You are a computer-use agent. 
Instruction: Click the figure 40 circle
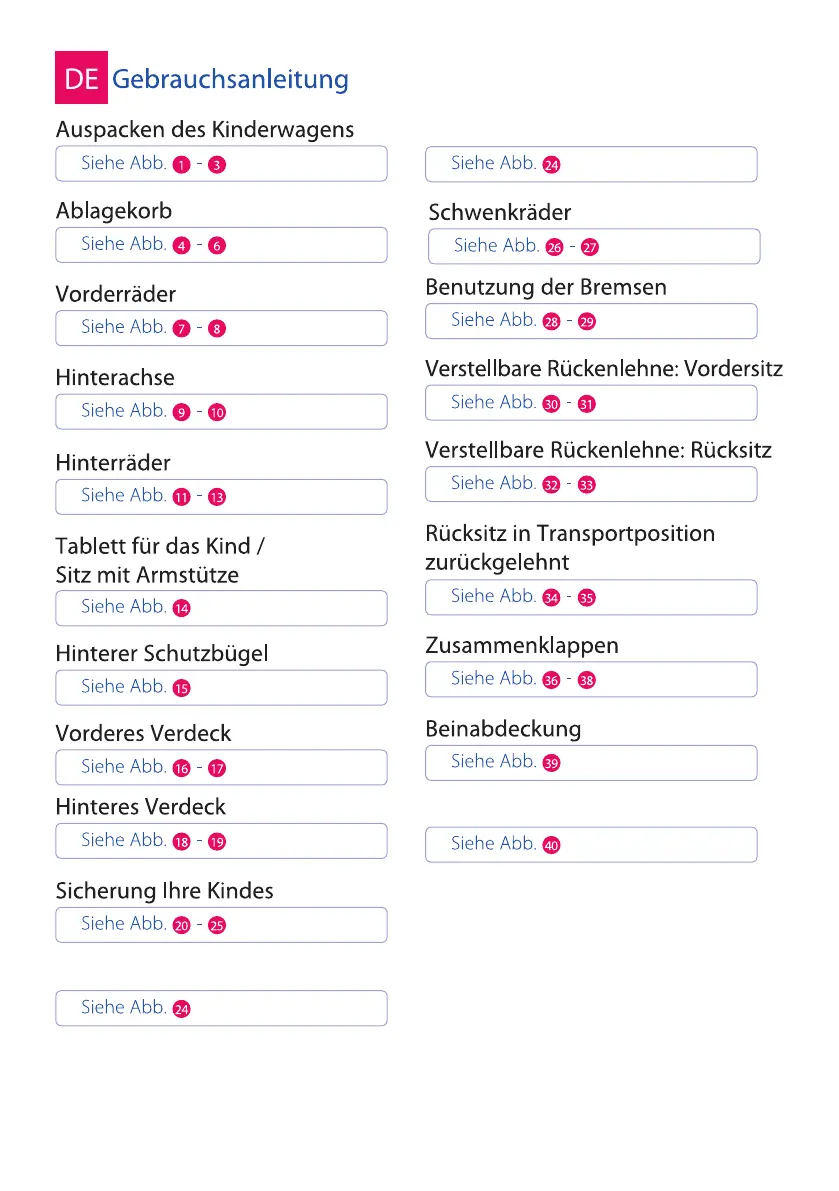pyautogui.click(x=551, y=846)
